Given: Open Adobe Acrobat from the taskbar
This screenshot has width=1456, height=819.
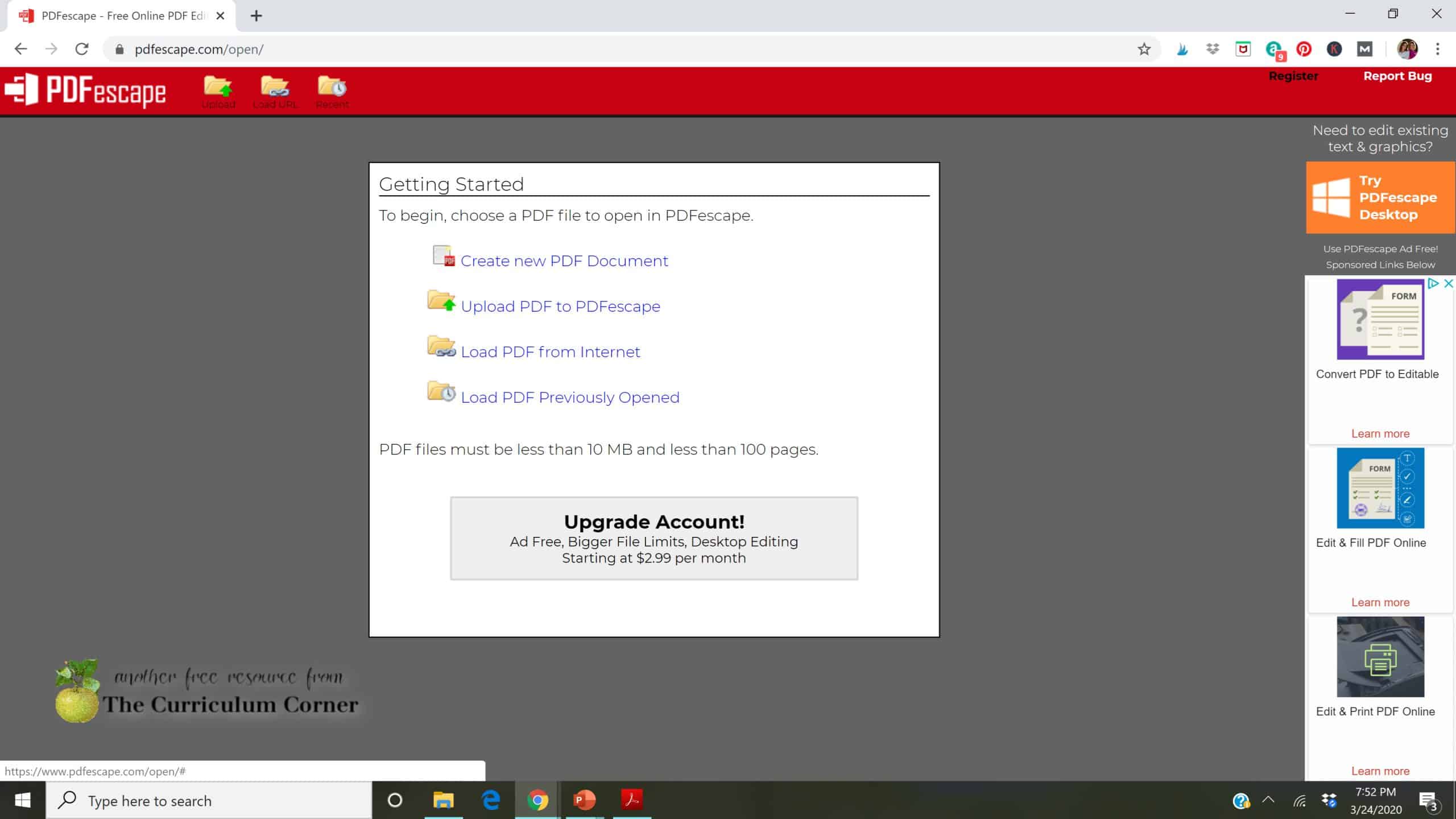Looking at the screenshot, I should (632, 800).
